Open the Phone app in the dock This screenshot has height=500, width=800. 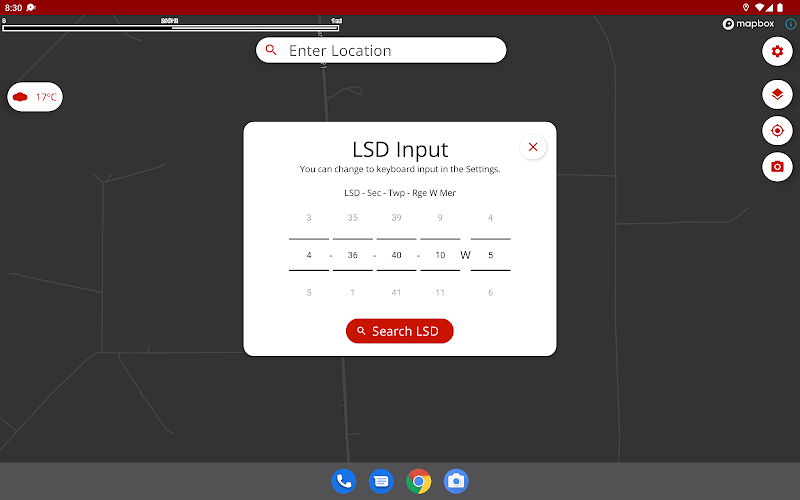(343, 481)
